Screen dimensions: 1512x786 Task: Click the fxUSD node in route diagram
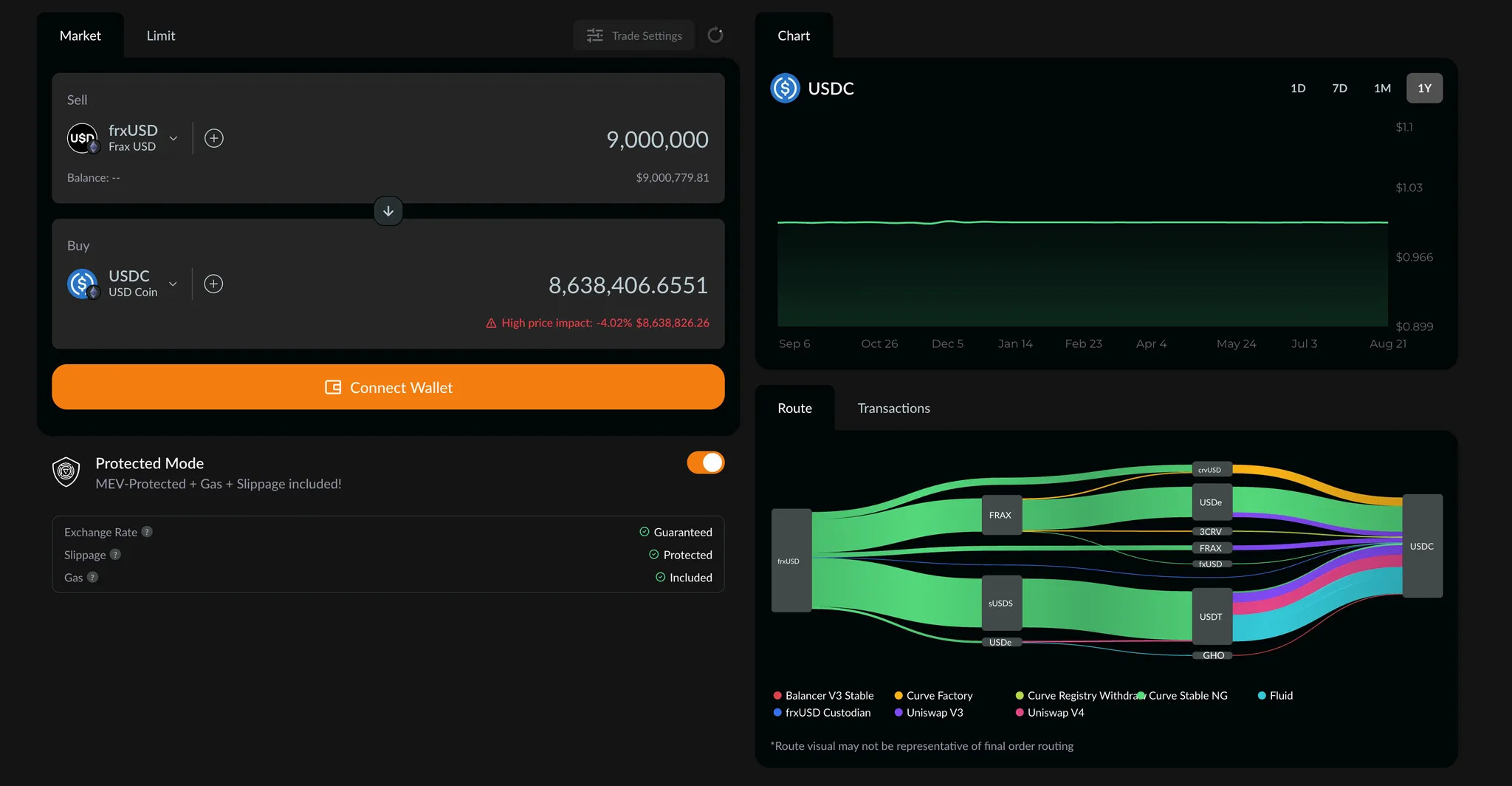pos(1212,564)
